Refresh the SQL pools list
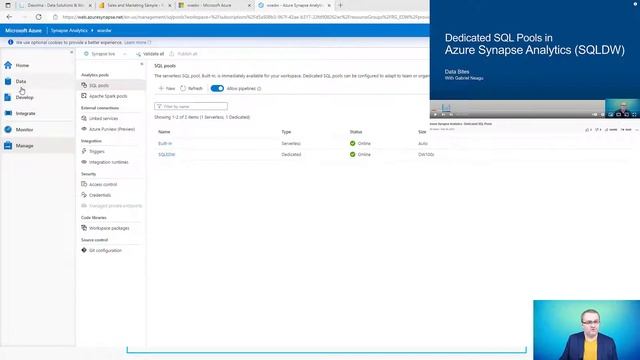Image resolution: width=640 pixels, height=360 pixels. tap(191, 88)
